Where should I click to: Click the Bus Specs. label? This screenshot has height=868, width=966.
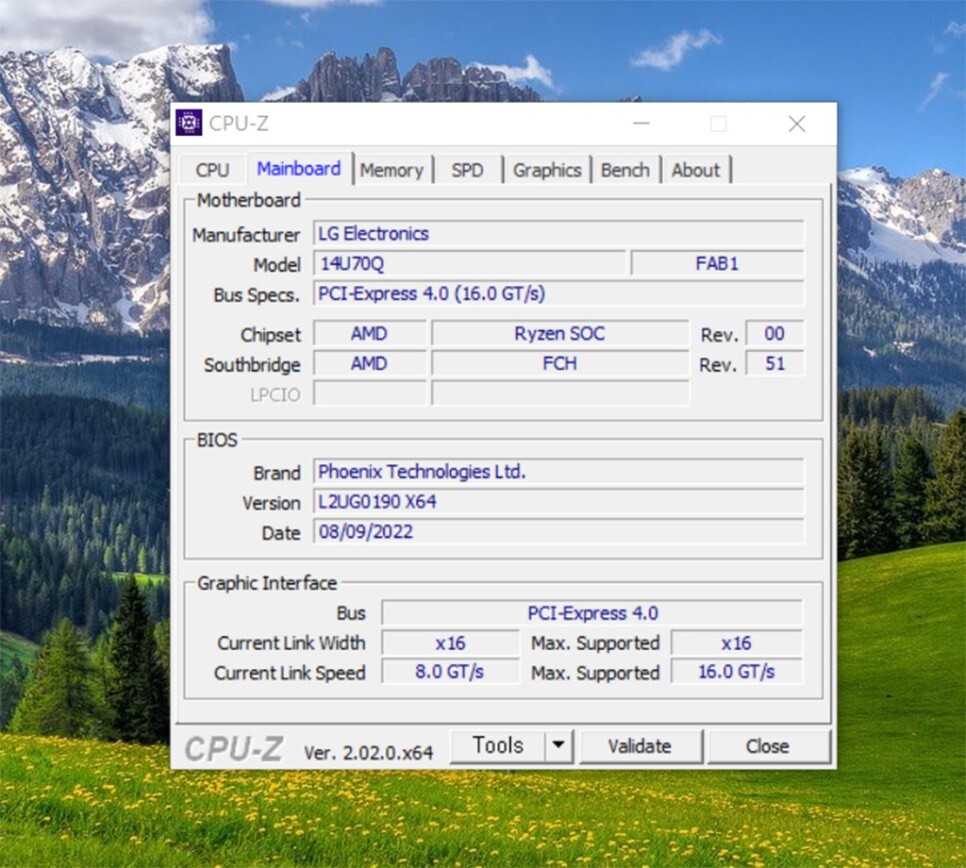(256, 296)
